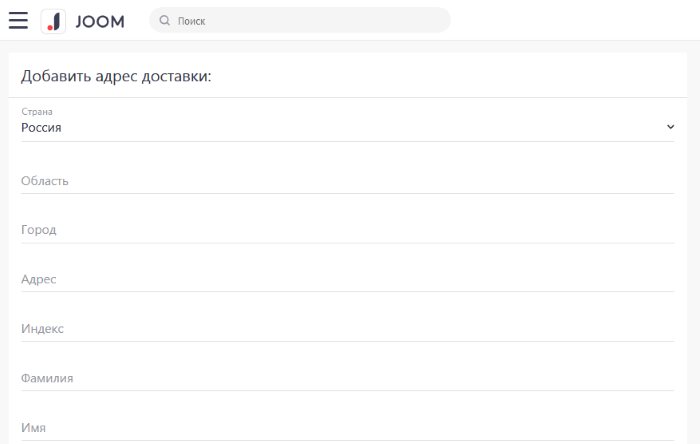Click the Добавить адрес доставки heading

tap(116, 76)
